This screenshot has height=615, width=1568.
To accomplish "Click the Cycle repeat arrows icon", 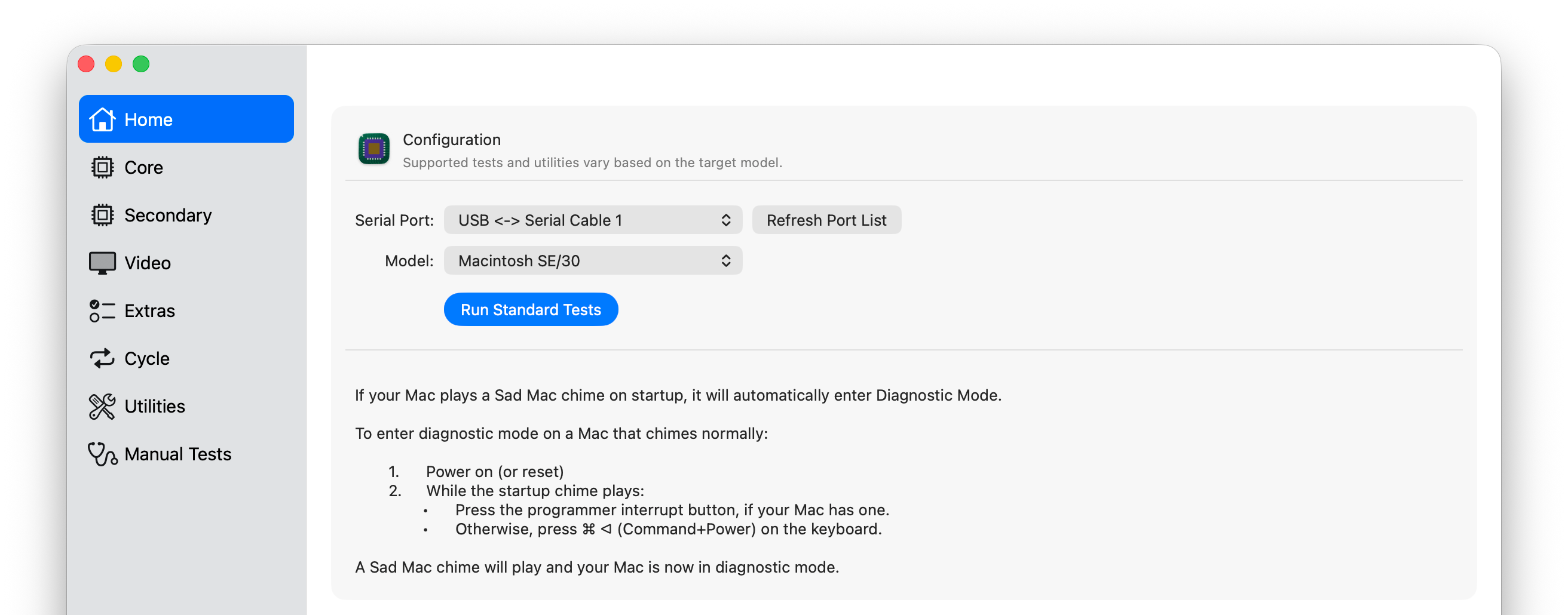I will coord(102,358).
